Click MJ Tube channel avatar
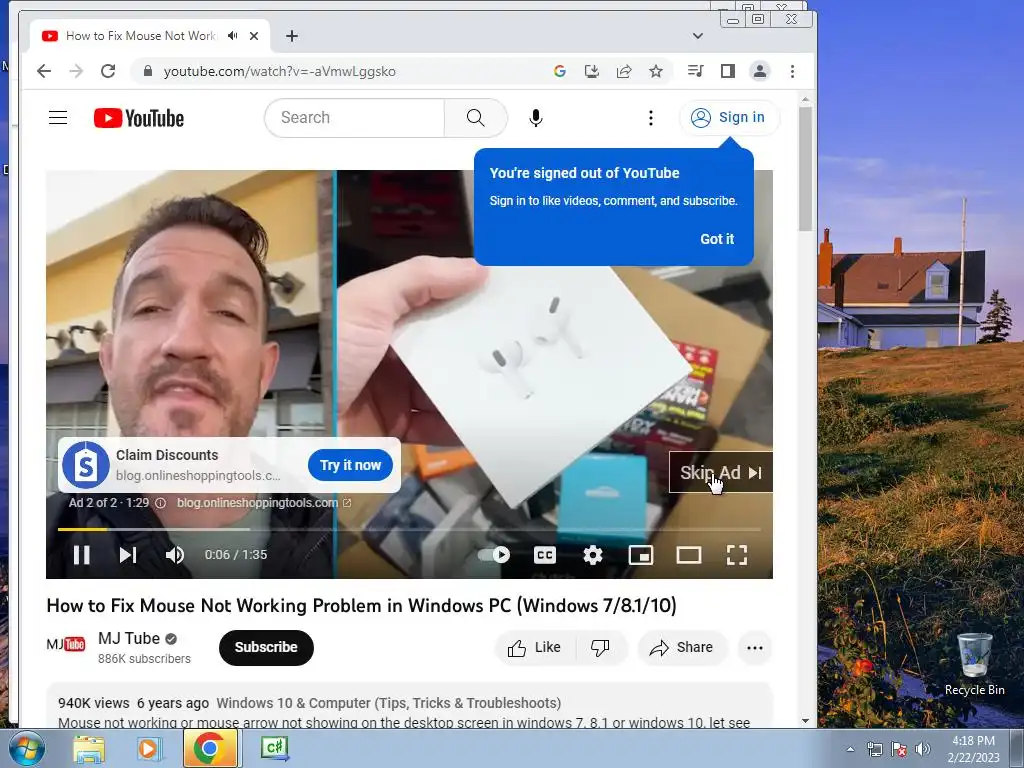The height and width of the screenshot is (768, 1024). tap(65, 645)
